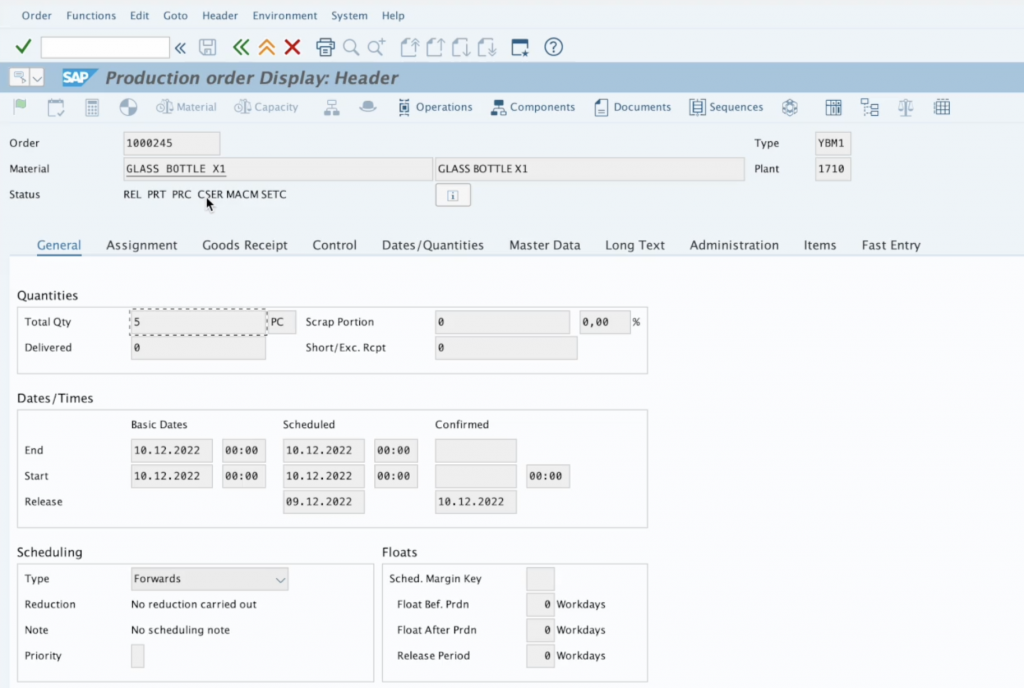Expand the dropdown arrow beside SAP logo
Viewport: 1024px width, 688px height.
click(38, 78)
